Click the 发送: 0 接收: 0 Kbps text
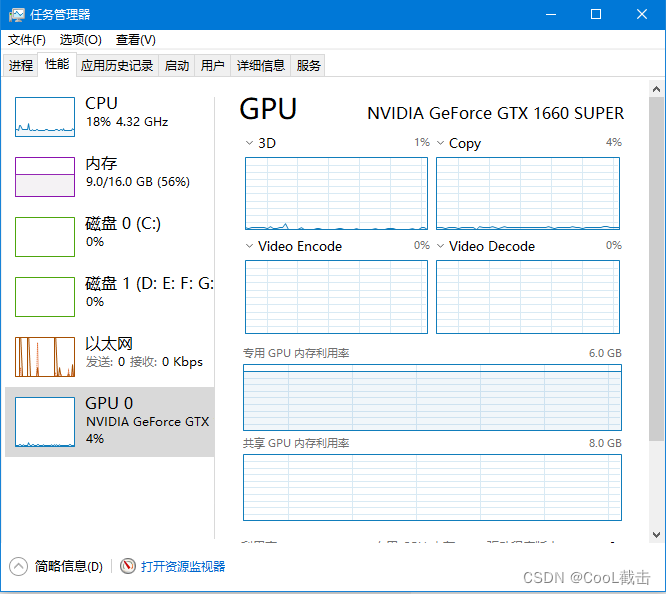Viewport: 666px width, 594px height. [144, 362]
